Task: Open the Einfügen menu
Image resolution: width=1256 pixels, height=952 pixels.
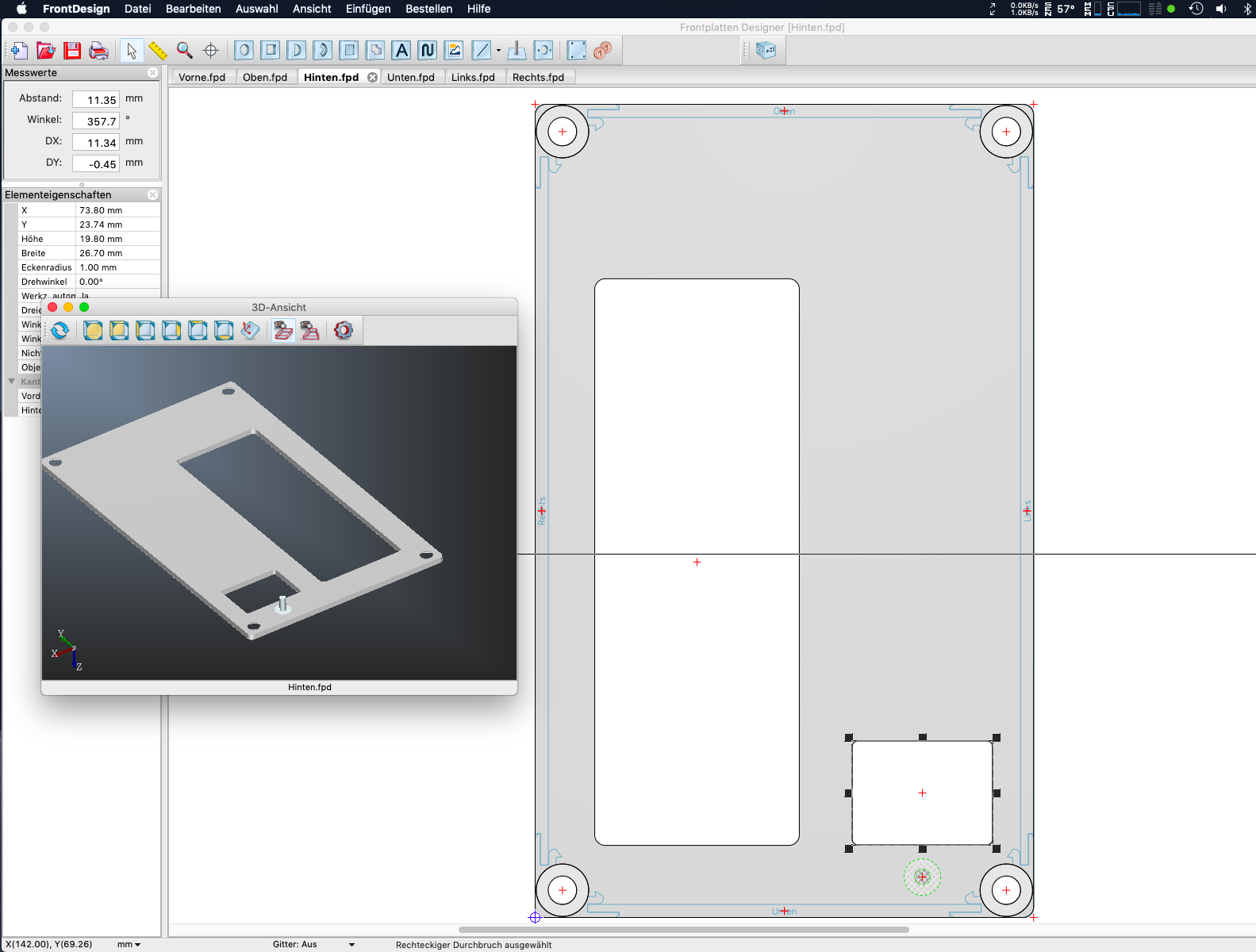Action: point(368,9)
